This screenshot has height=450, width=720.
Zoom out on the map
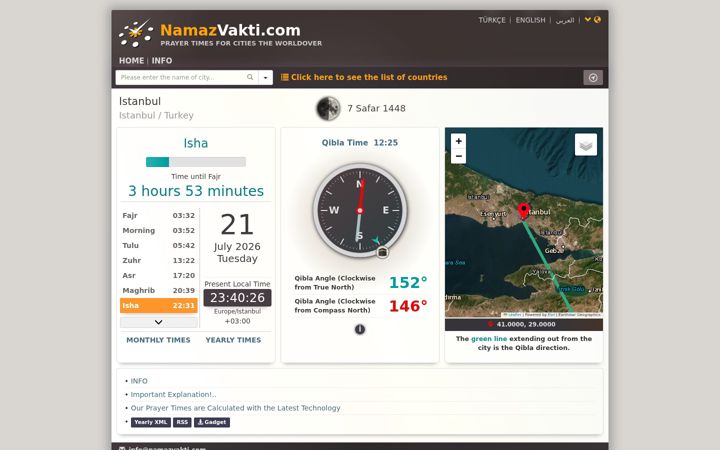tap(458, 156)
